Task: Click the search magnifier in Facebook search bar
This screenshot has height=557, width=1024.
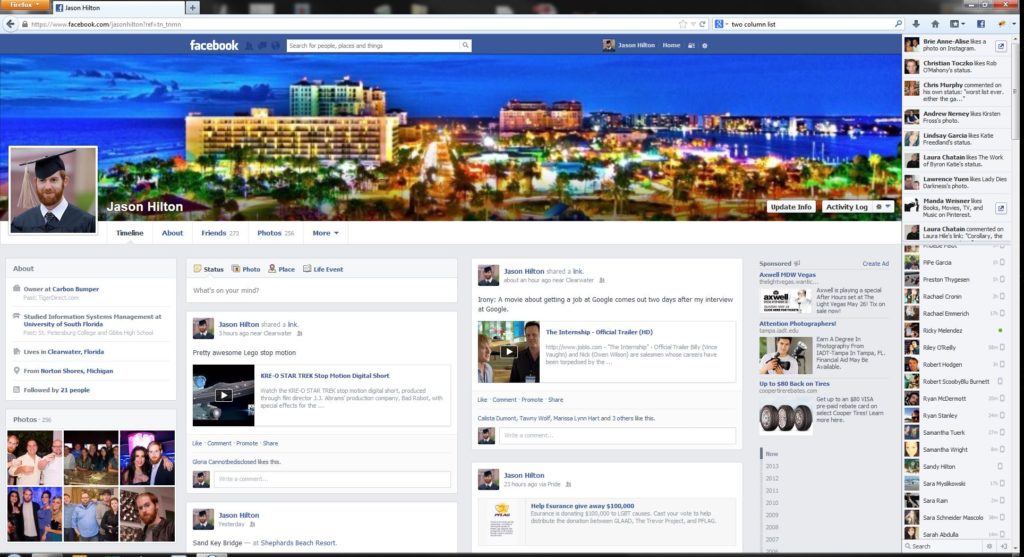Action: [465, 45]
